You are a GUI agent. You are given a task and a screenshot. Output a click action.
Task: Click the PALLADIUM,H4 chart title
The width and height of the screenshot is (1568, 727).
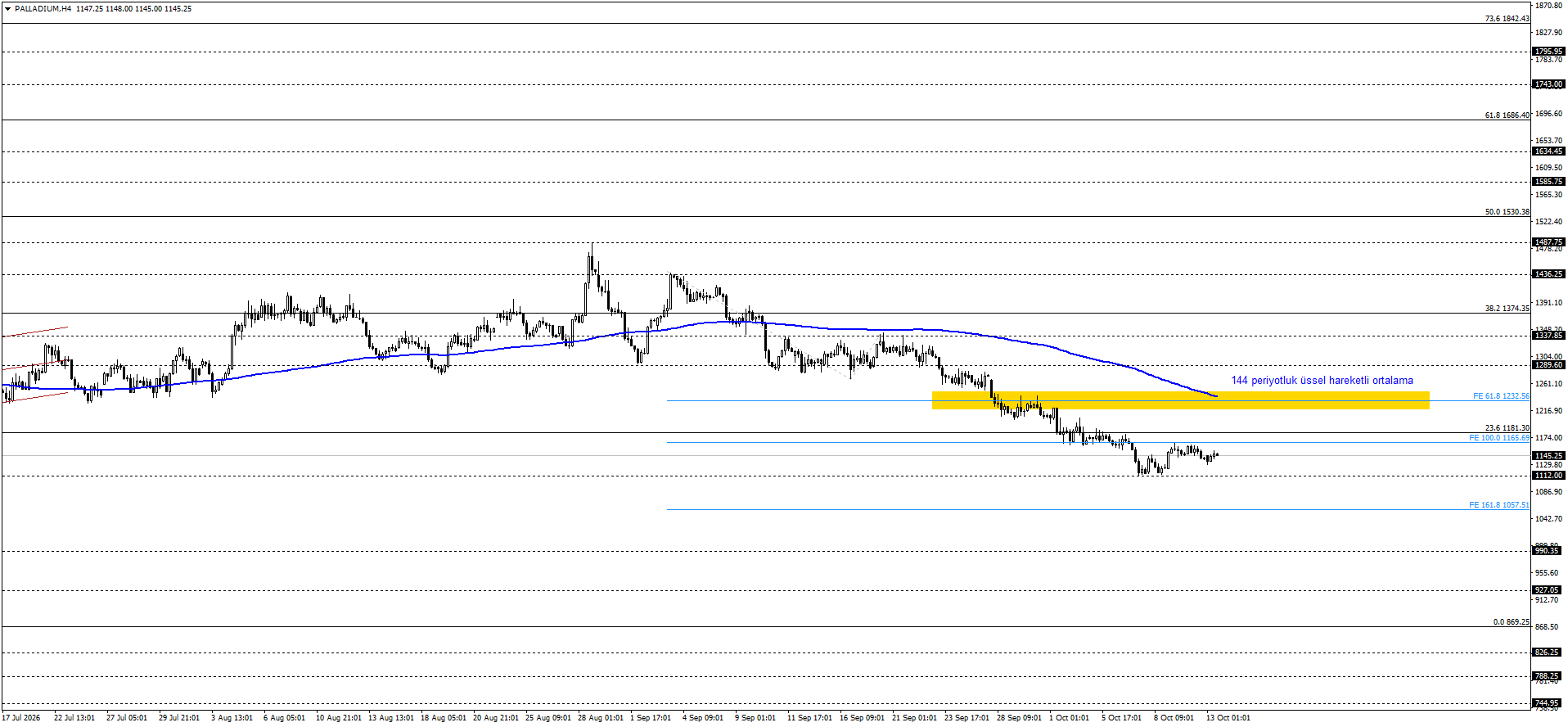point(43,9)
